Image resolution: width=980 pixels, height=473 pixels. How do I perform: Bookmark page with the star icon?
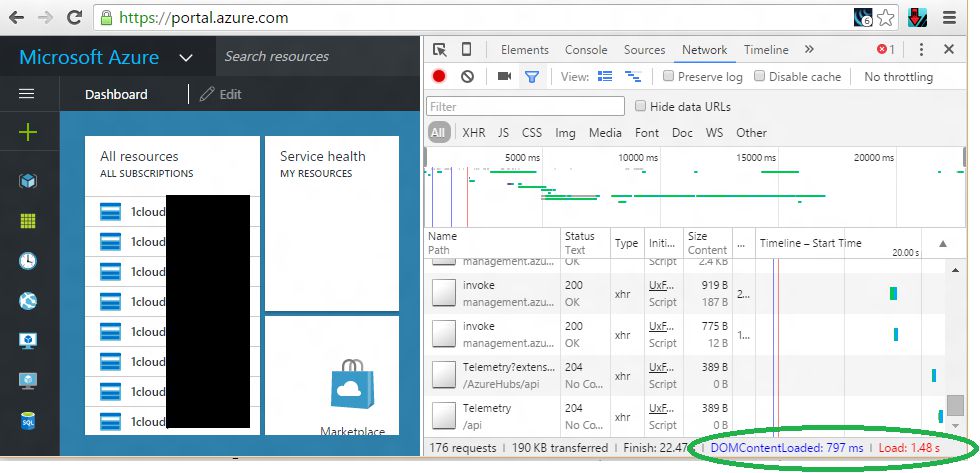pos(885,18)
